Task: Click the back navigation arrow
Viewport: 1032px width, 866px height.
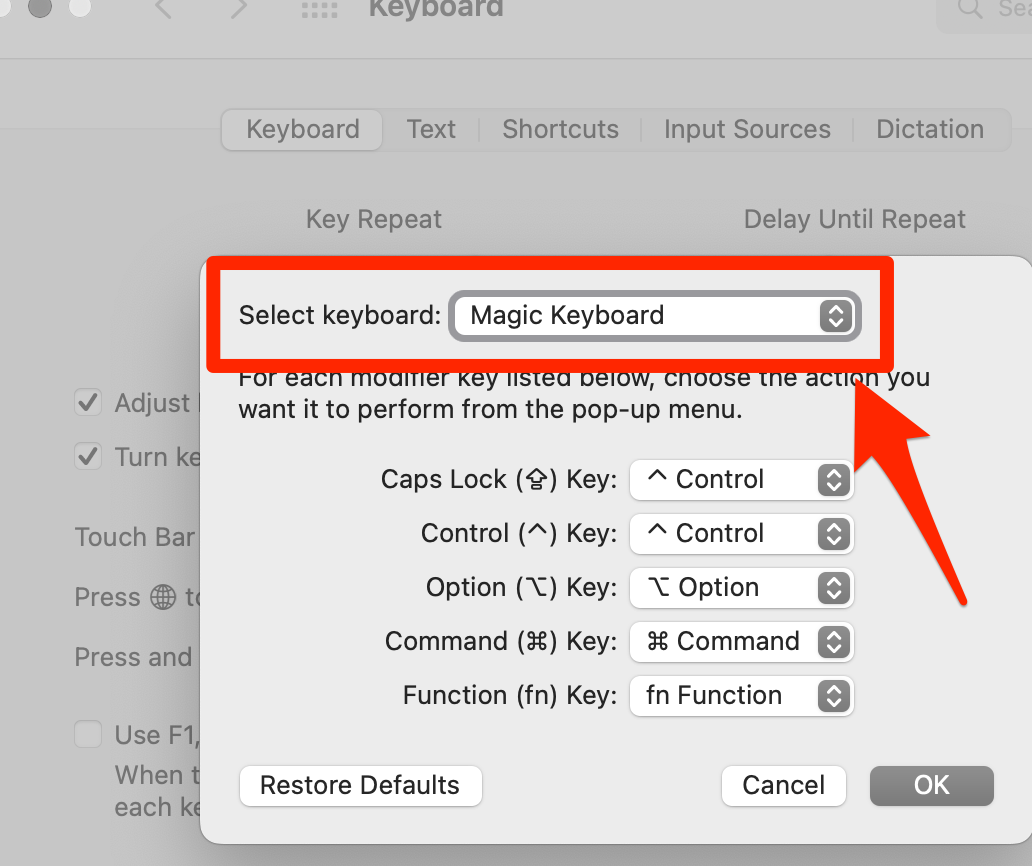Action: coord(165,11)
